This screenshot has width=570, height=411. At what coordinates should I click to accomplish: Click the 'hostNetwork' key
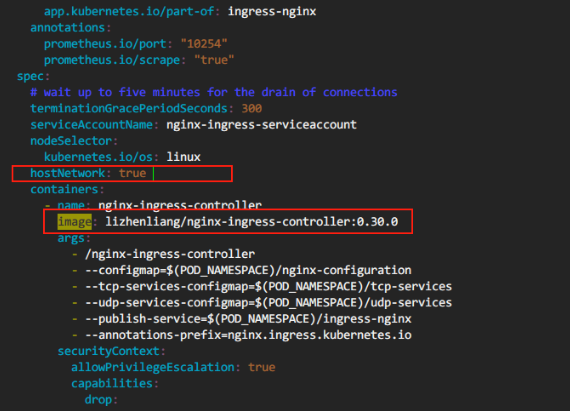pos(68,173)
